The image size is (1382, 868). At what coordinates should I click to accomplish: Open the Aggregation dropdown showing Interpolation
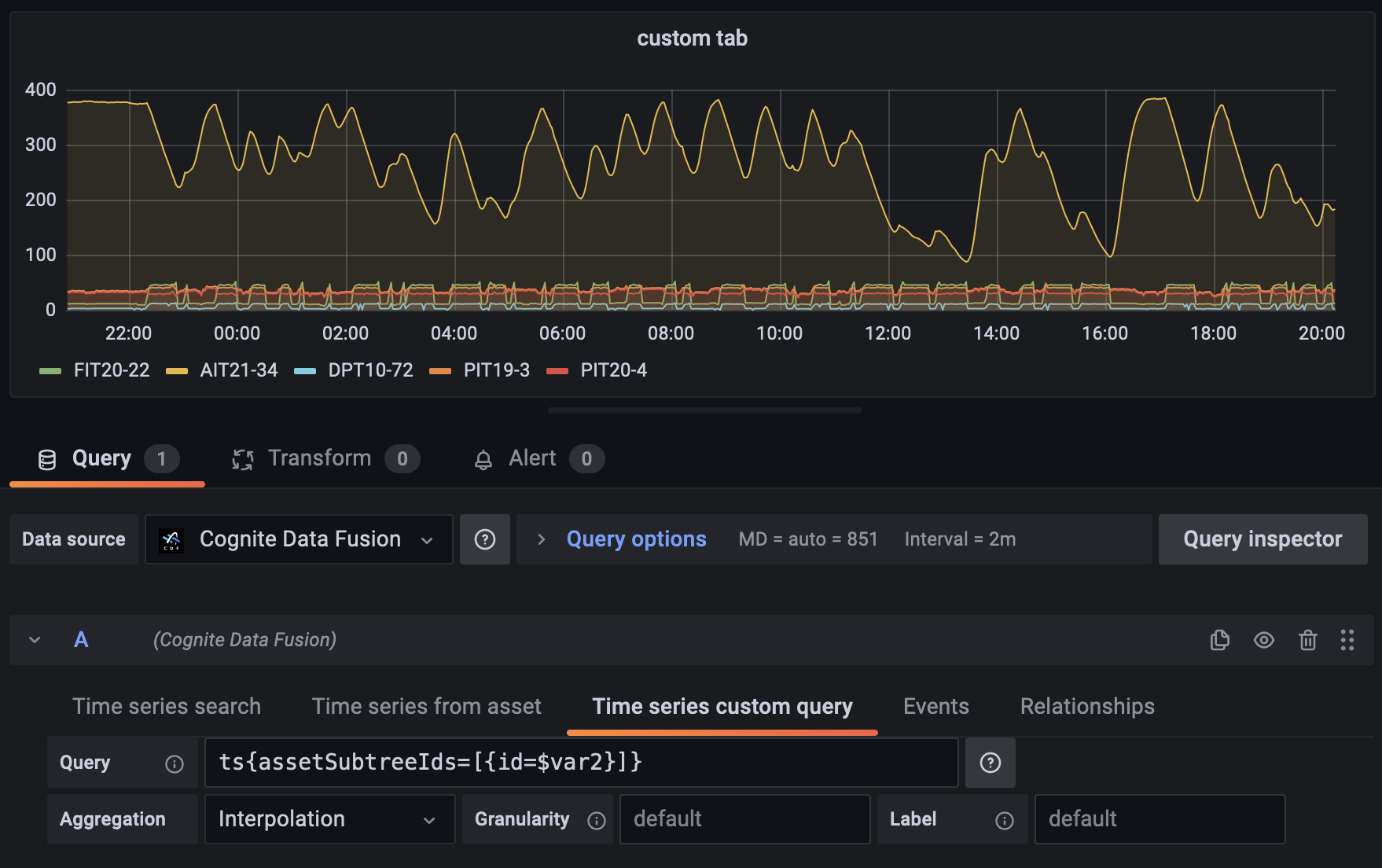click(329, 819)
